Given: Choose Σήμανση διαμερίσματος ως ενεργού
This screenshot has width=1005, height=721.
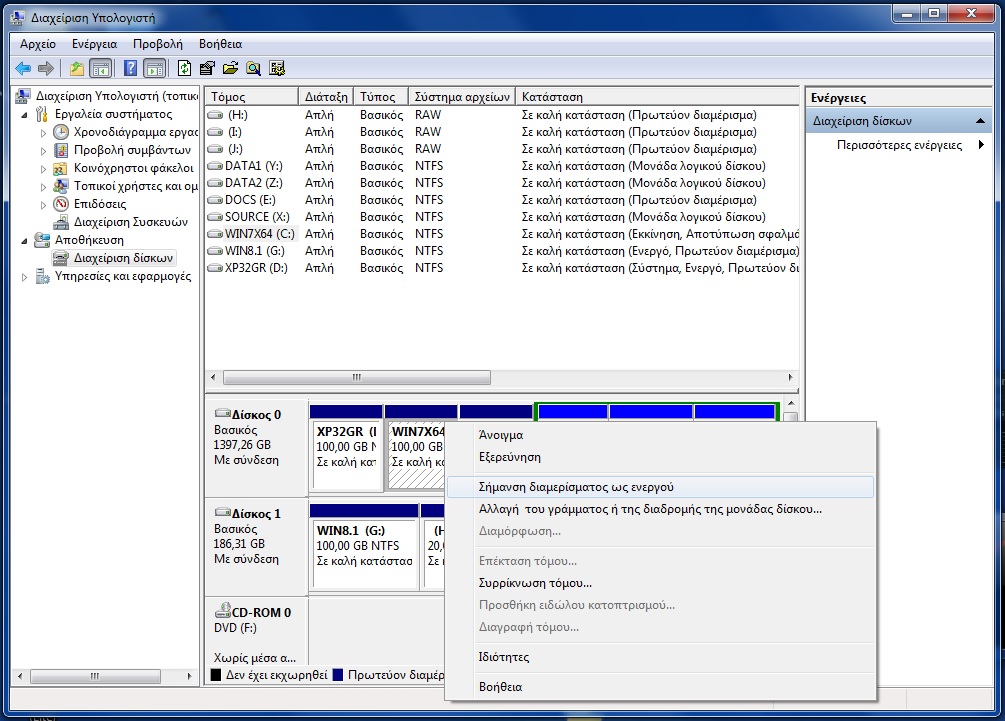Looking at the screenshot, I should point(660,487).
